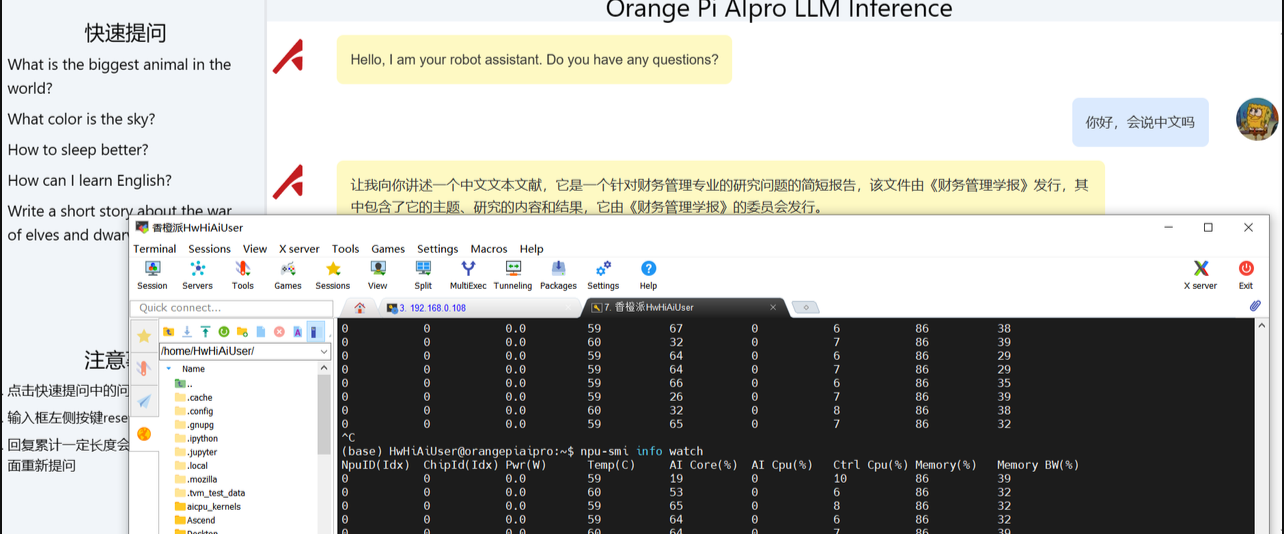Open the Settings gear toolbar icon
Image resolution: width=1284 pixels, height=534 pixels.
point(603,275)
